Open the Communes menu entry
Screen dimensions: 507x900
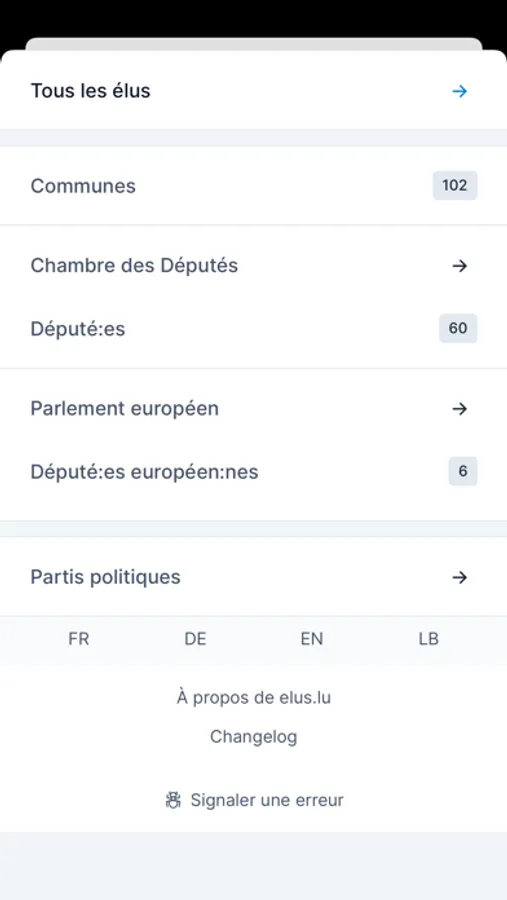(x=253, y=186)
